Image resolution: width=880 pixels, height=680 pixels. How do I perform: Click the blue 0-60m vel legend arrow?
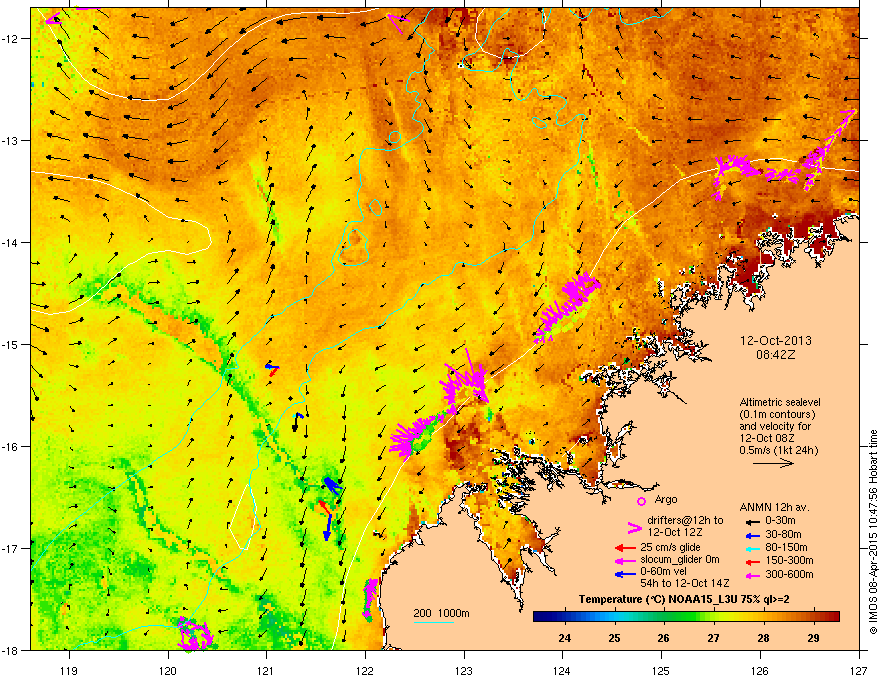[626, 573]
